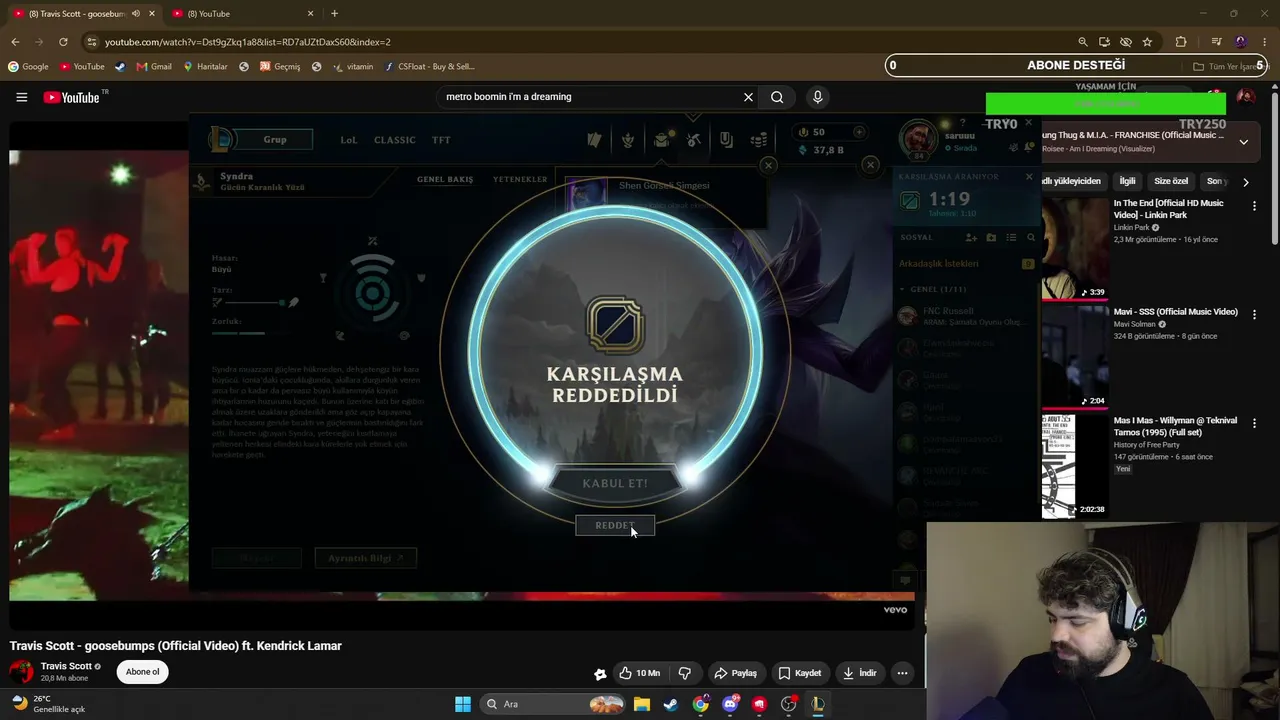Viewport: 1280px width, 720px height.
Task: Open Mavi - SSS video thumbnail
Action: pos(1075,357)
